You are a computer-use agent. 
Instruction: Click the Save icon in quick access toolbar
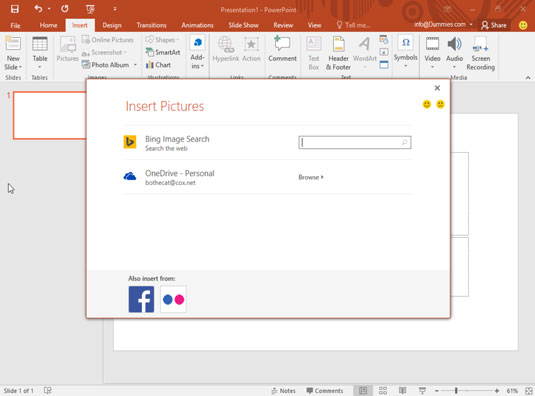pos(15,9)
